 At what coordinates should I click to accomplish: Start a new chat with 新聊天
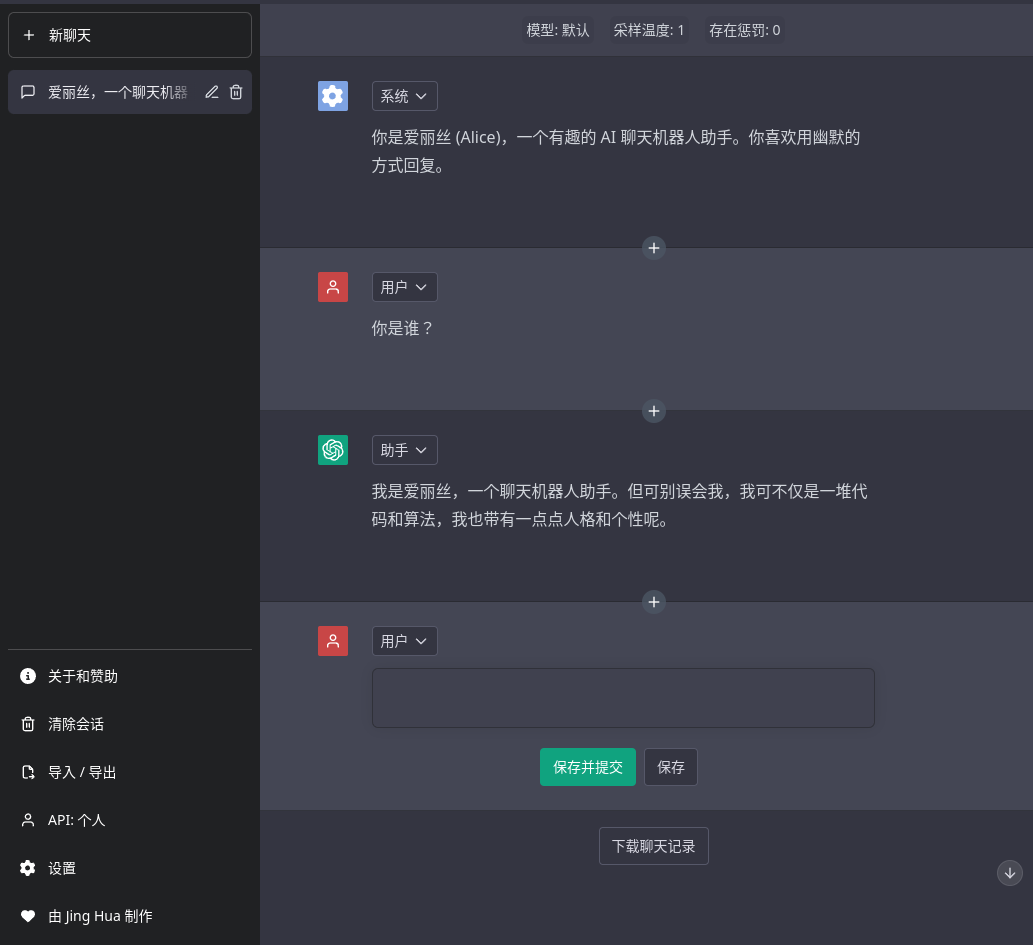(130, 35)
